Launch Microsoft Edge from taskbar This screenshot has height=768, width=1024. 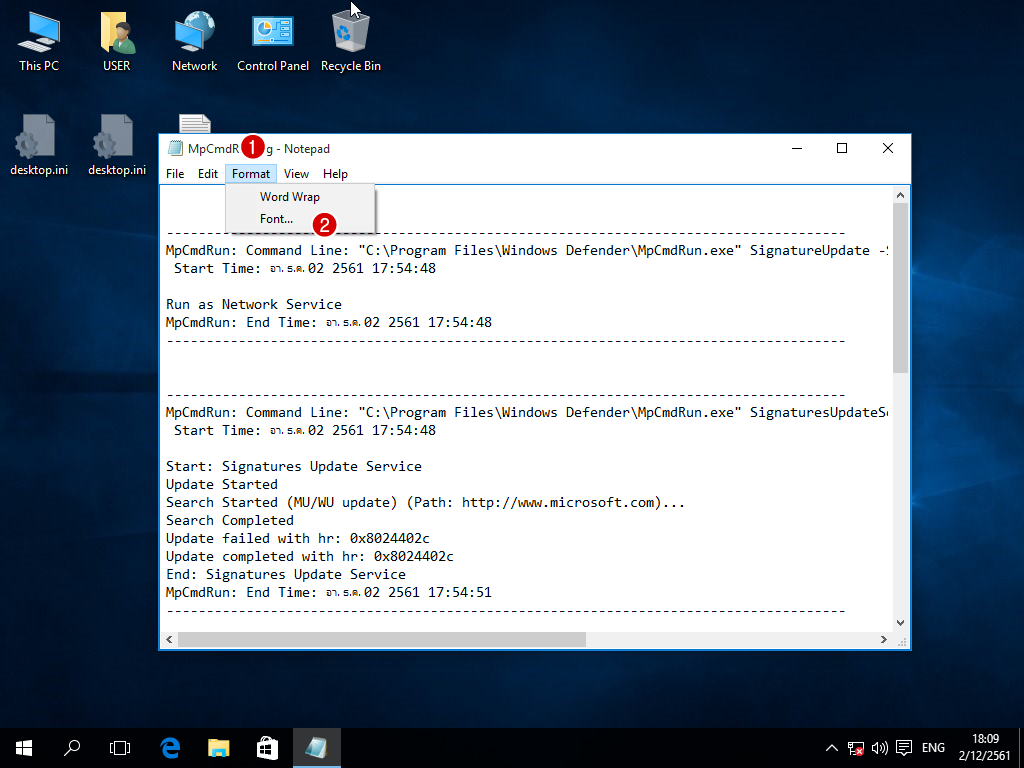click(x=170, y=747)
